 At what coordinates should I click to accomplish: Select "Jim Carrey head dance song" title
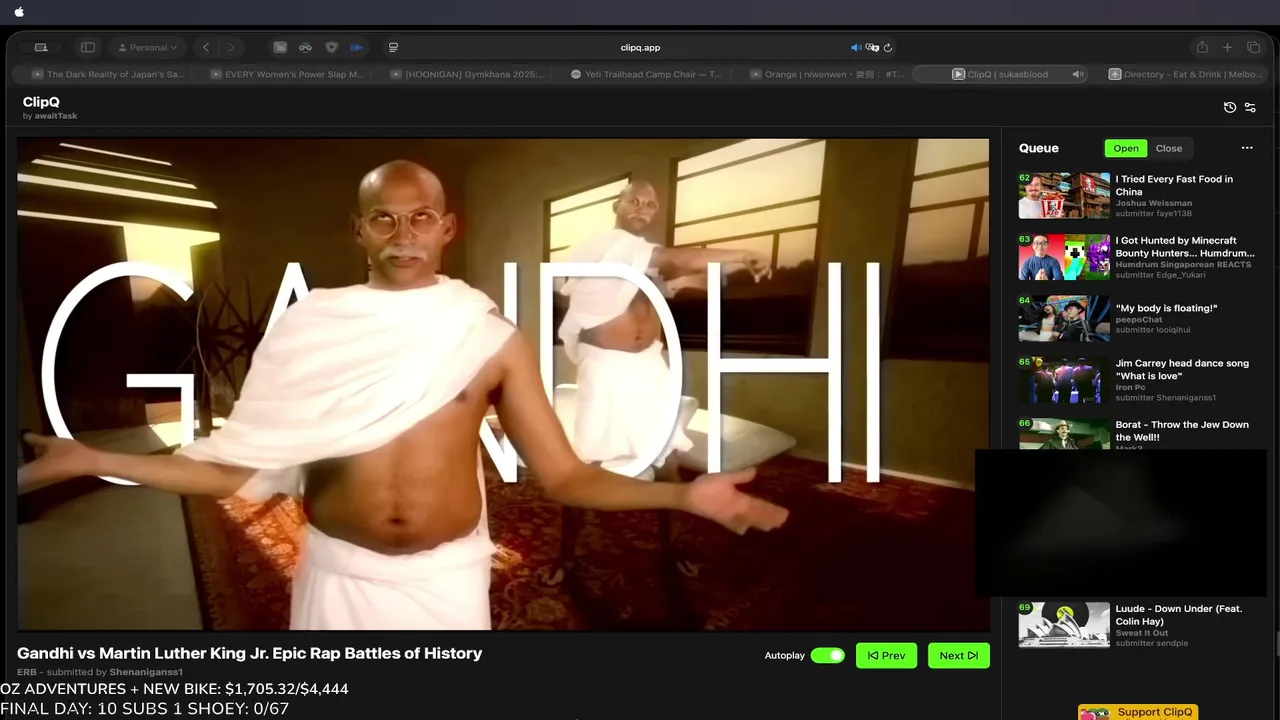coord(1182,369)
